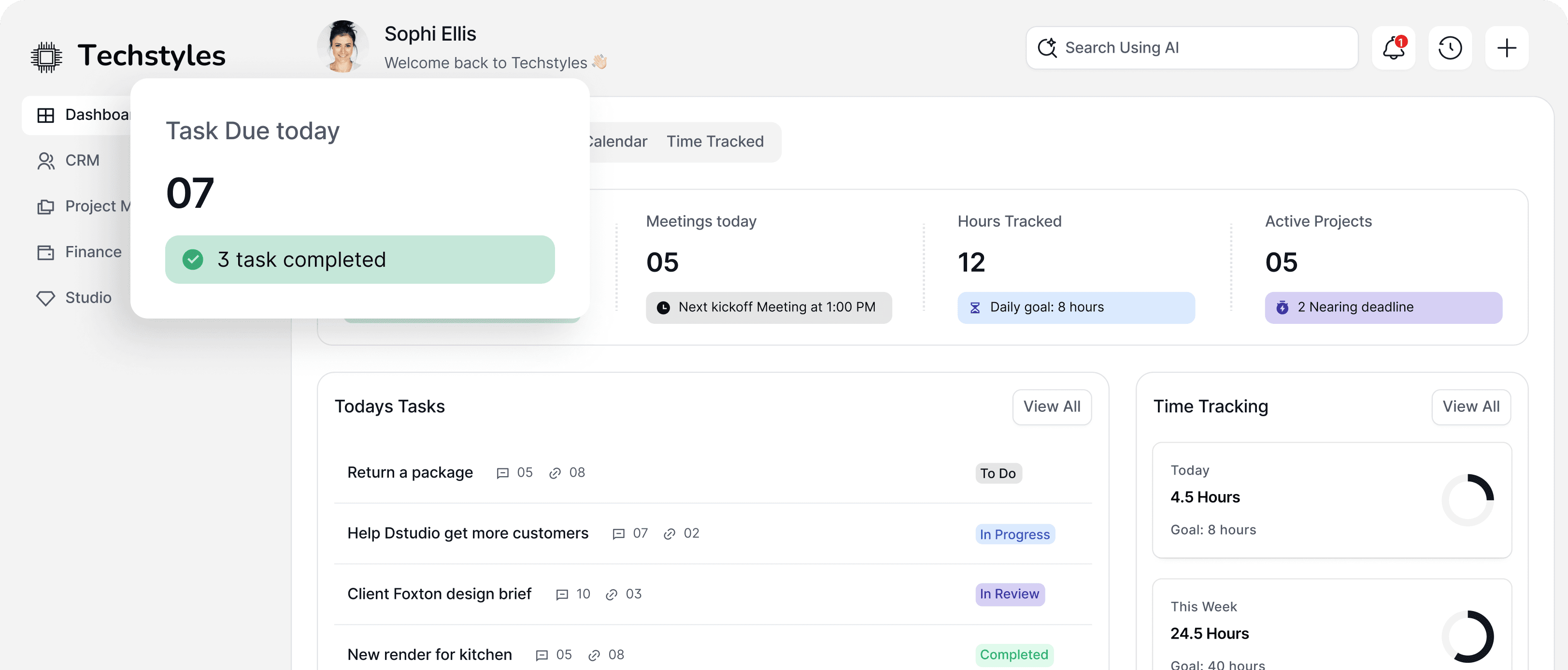This screenshot has width=1568, height=670.
Task: Click the AI search sparkle icon
Action: pyautogui.click(x=1047, y=47)
